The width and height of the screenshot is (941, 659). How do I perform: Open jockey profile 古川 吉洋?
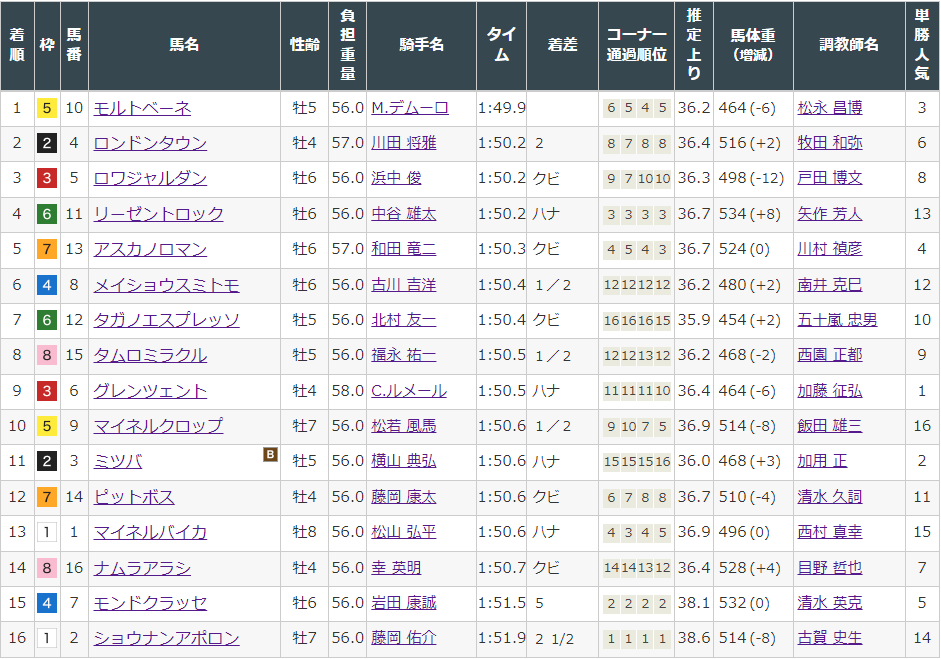coord(403,284)
